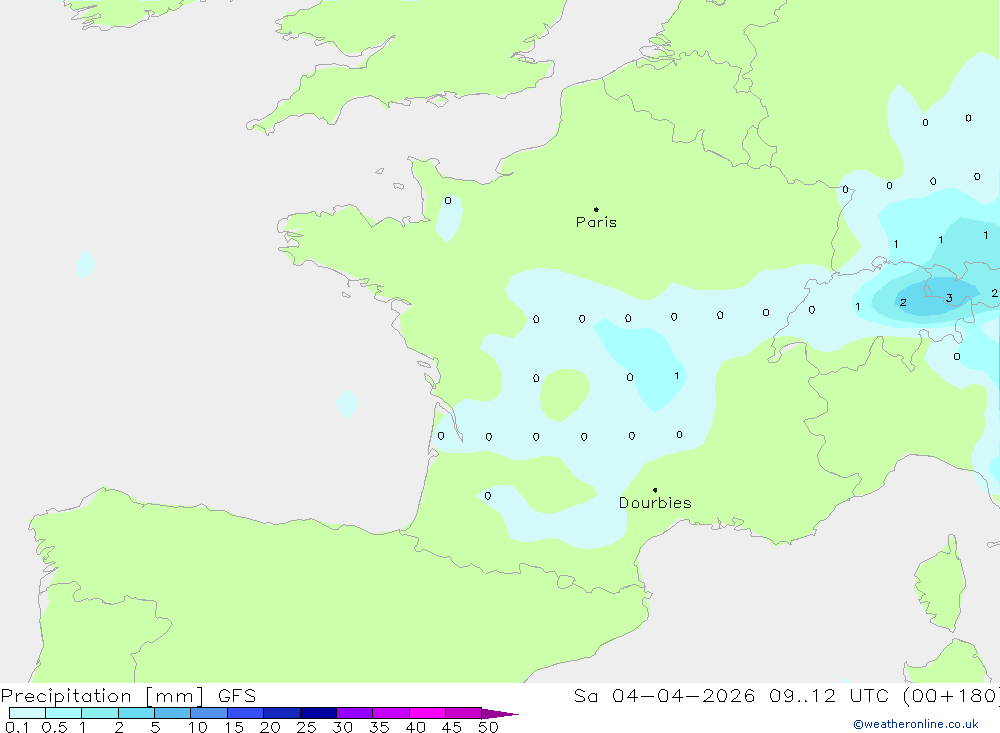Select the 10 mm legend color swatch
Image resolution: width=1000 pixels, height=733 pixels.
coord(209,713)
